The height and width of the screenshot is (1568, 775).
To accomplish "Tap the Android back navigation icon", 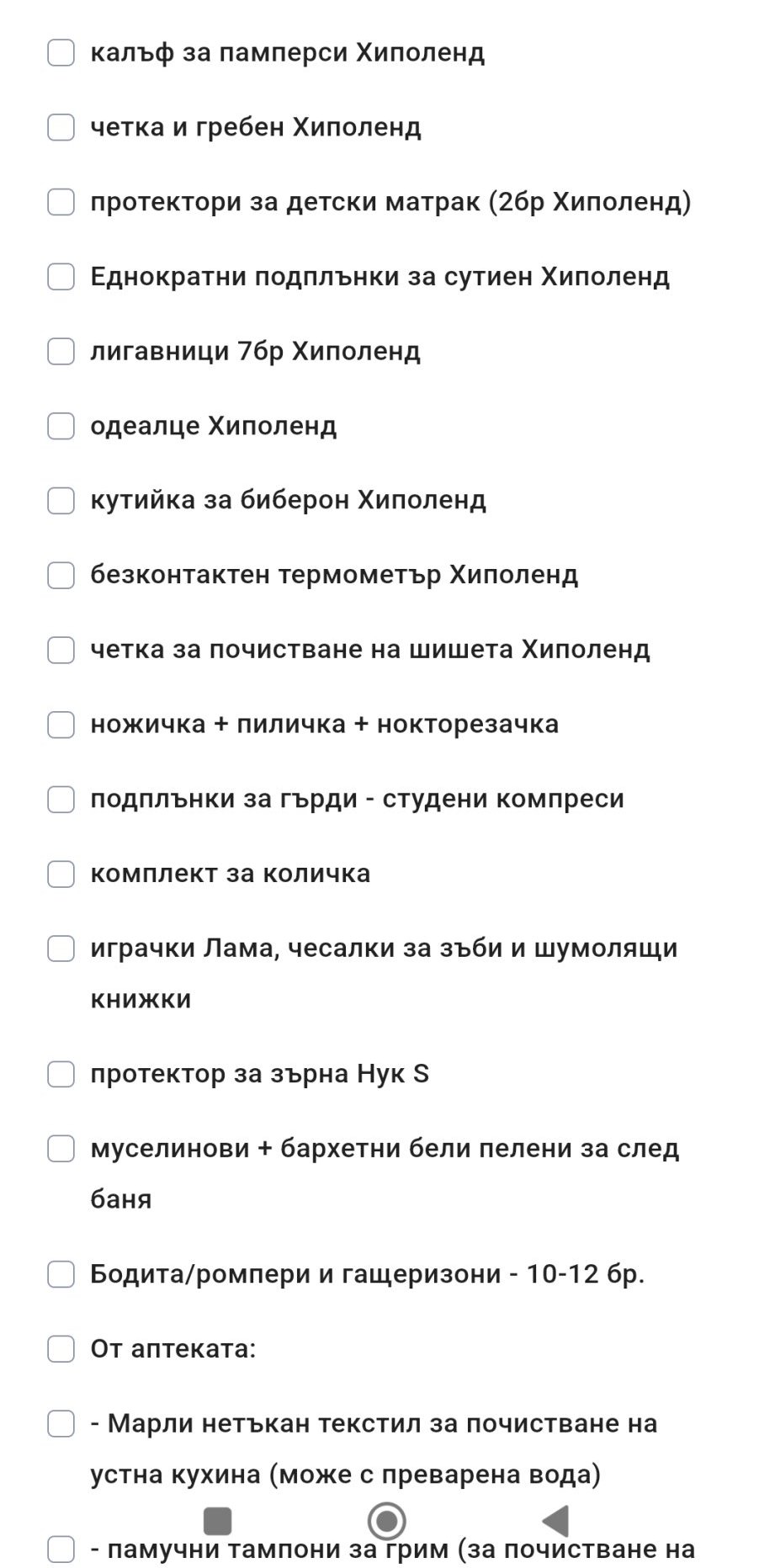I will [556, 1521].
